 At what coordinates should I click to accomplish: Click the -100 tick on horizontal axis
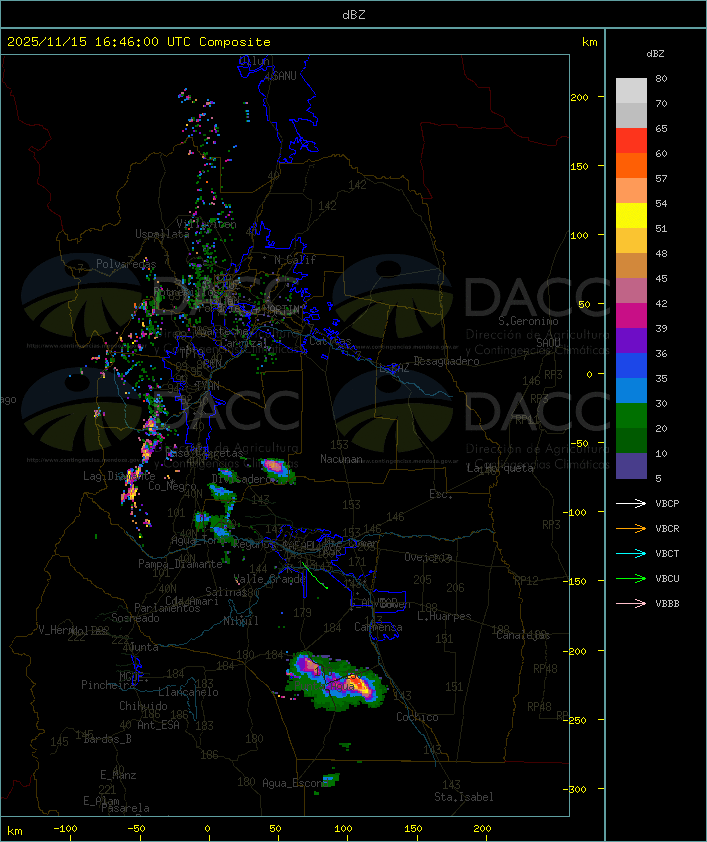[65, 829]
